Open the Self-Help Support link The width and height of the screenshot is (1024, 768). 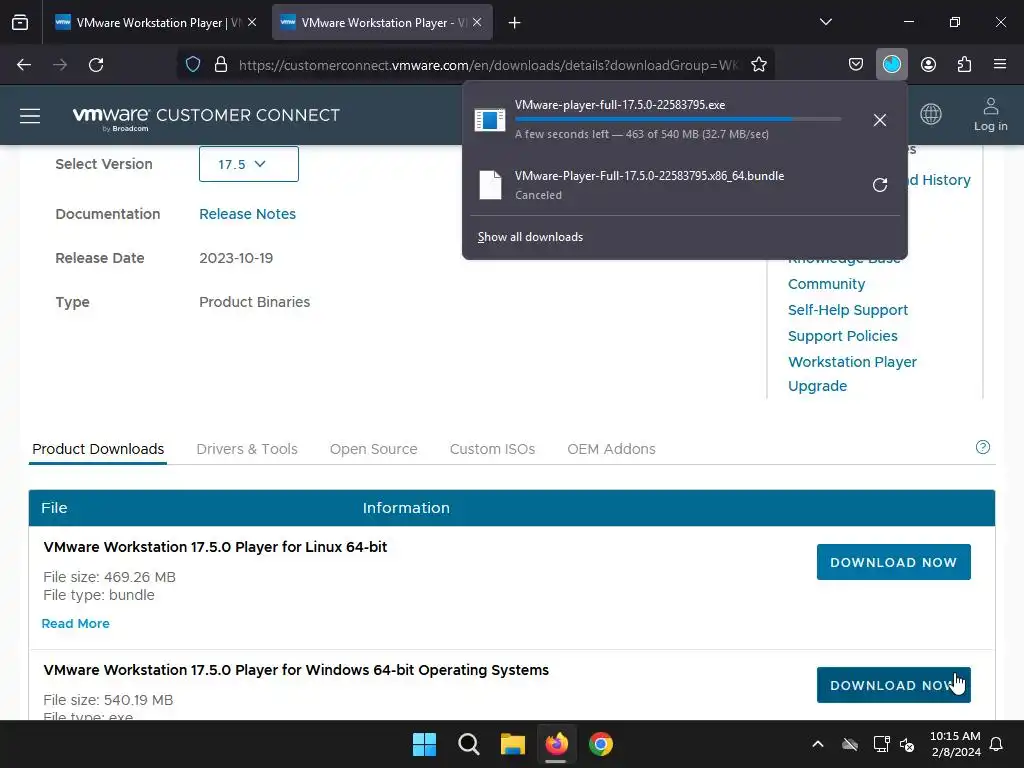(x=848, y=310)
